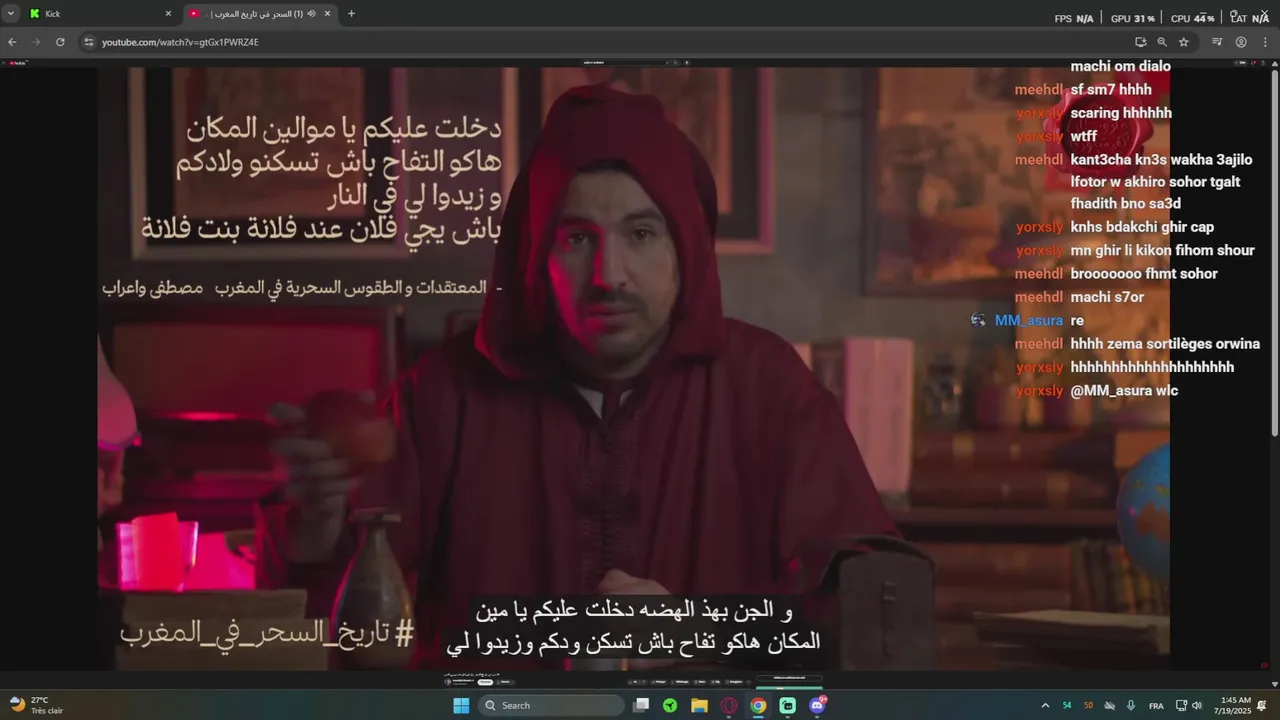
Task: Go back to the previous page
Action: [12, 42]
